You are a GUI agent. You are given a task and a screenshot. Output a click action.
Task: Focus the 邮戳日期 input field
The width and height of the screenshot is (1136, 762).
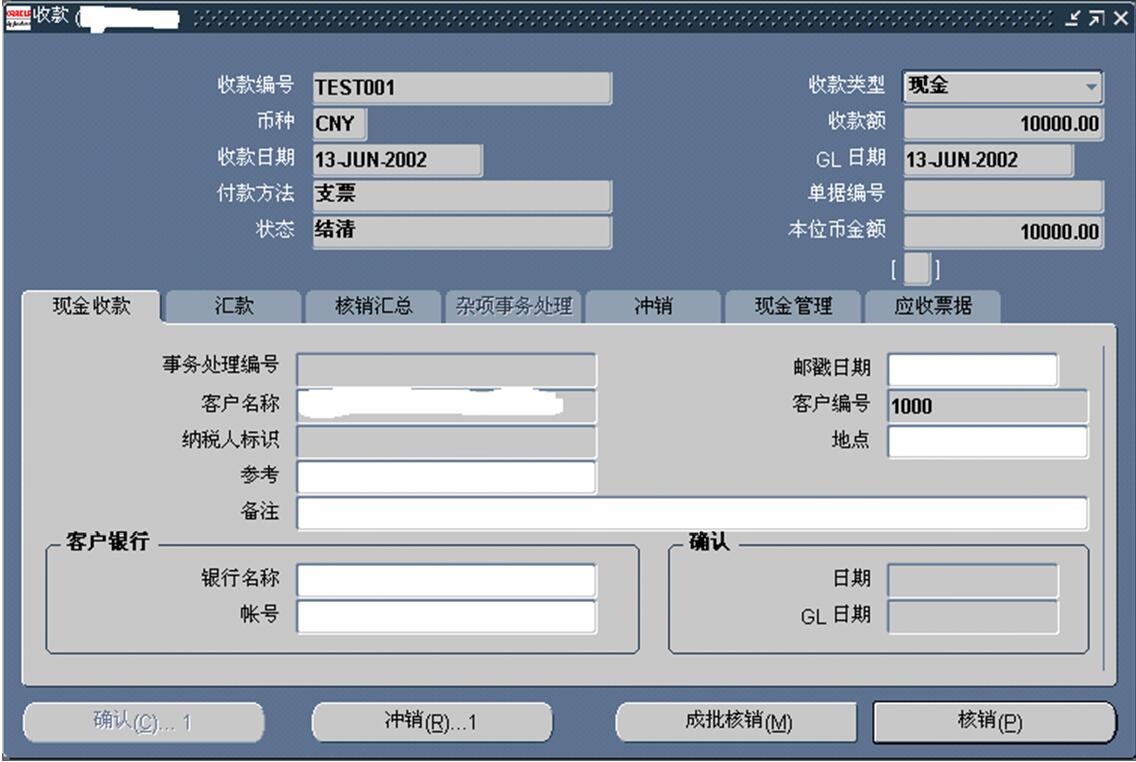click(972, 370)
